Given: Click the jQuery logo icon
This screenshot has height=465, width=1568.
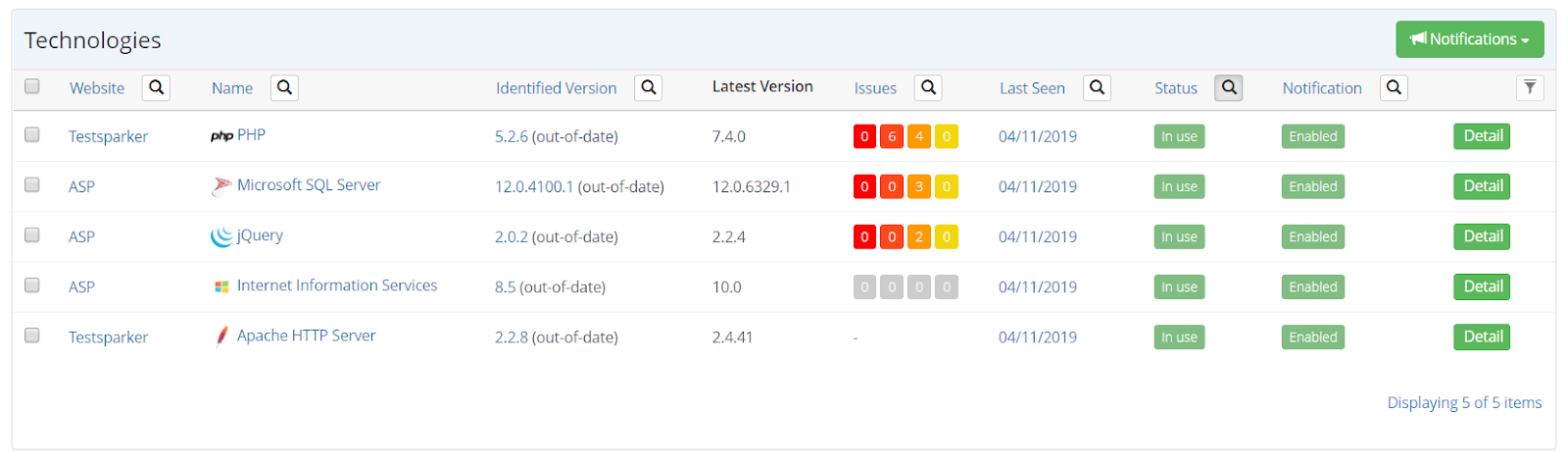Looking at the screenshot, I should pyautogui.click(x=221, y=236).
